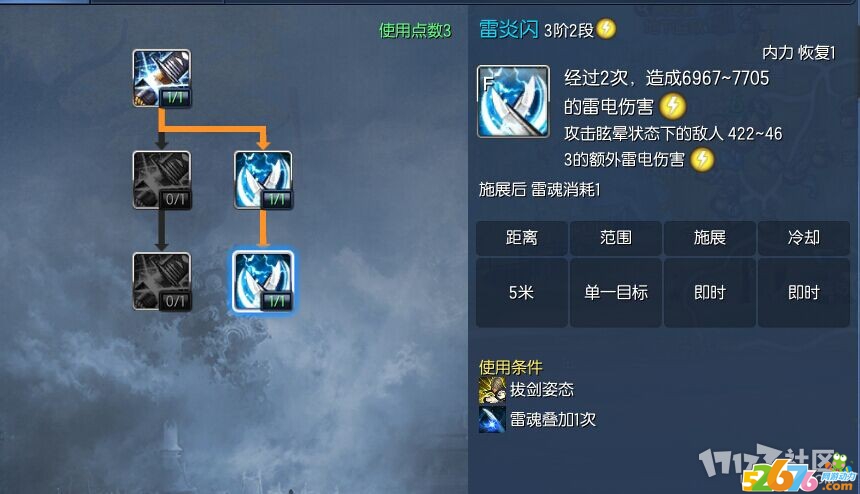This screenshot has width=860, height=494.
Task: Click the large 雷炎闪 skill icon with F
Action: tap(513, 101)
